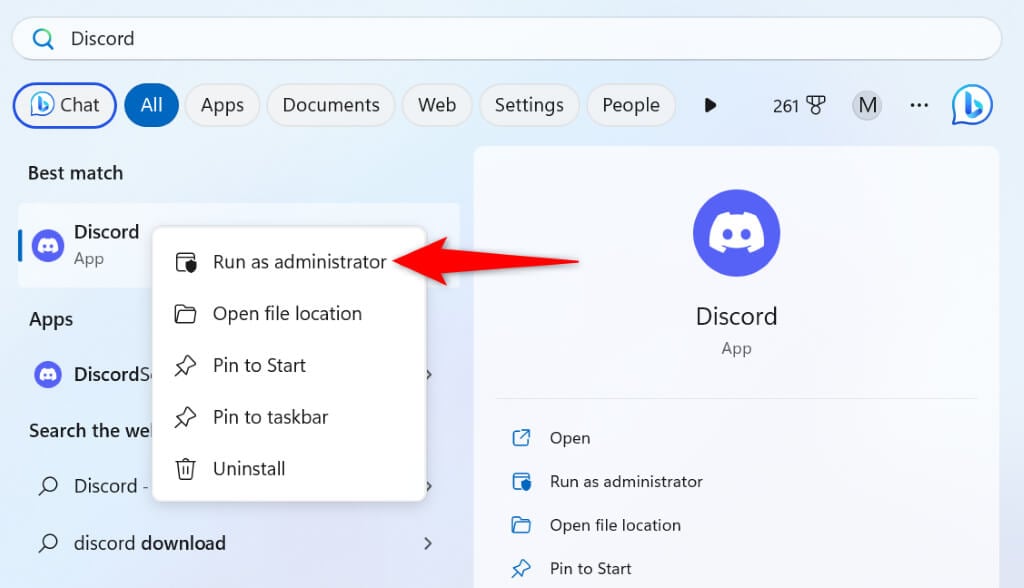1024x588 pixels.
Task: Click the Discord title in details pane
Action: point(737,316)
